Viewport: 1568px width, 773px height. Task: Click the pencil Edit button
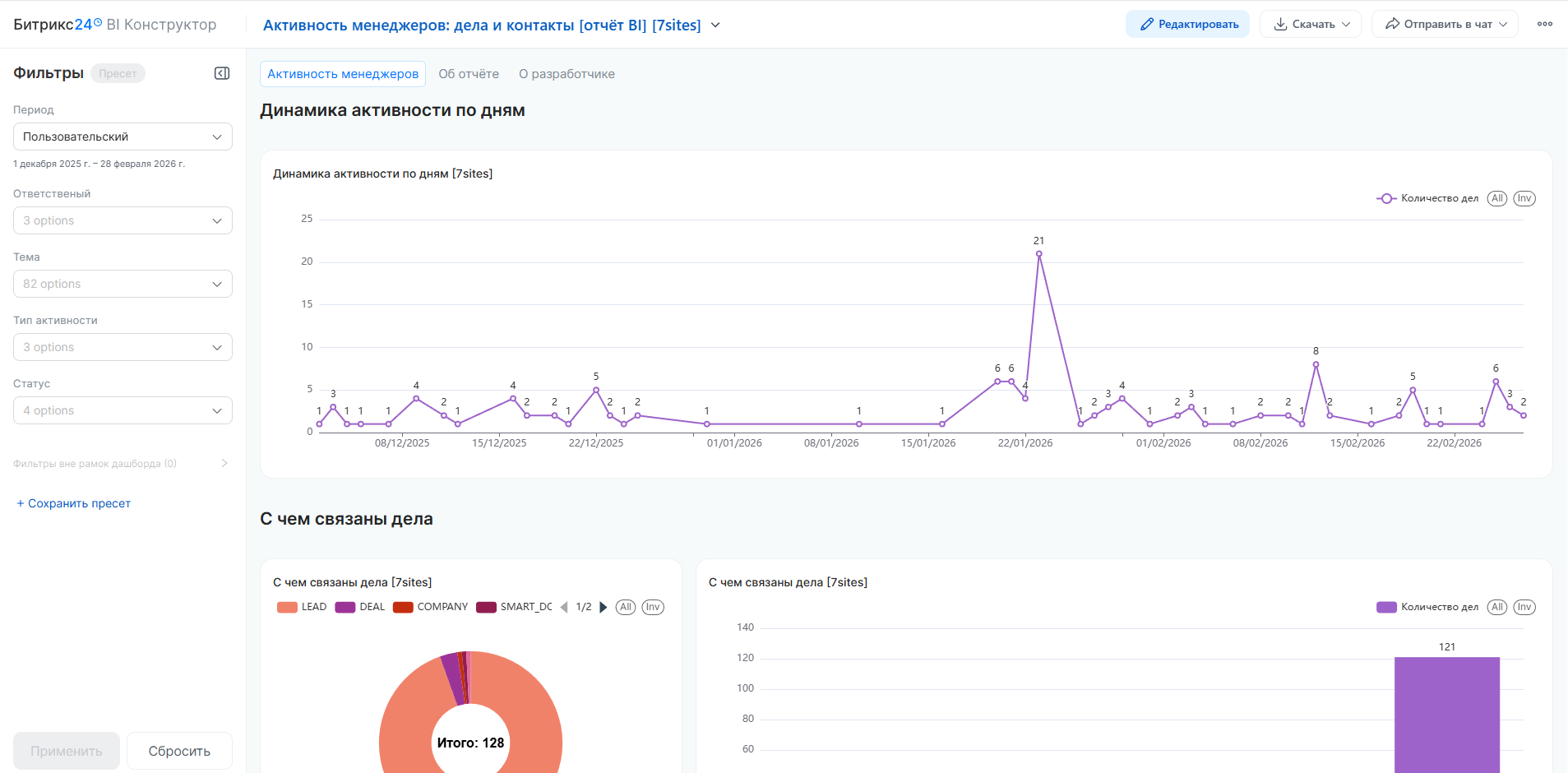pyautogui.click(x=1187, y=24)
